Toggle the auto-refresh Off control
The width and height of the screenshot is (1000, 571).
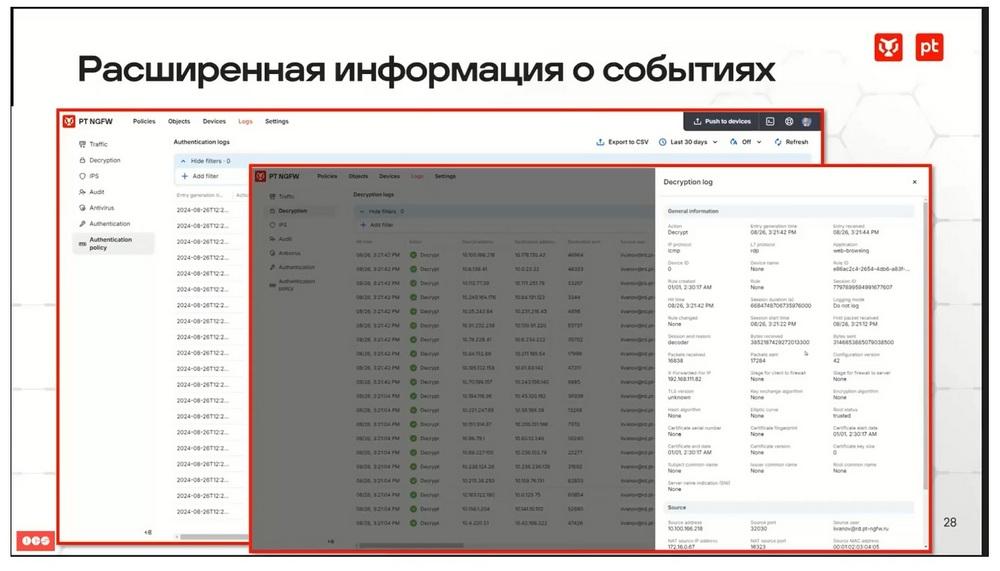(746, 142)
